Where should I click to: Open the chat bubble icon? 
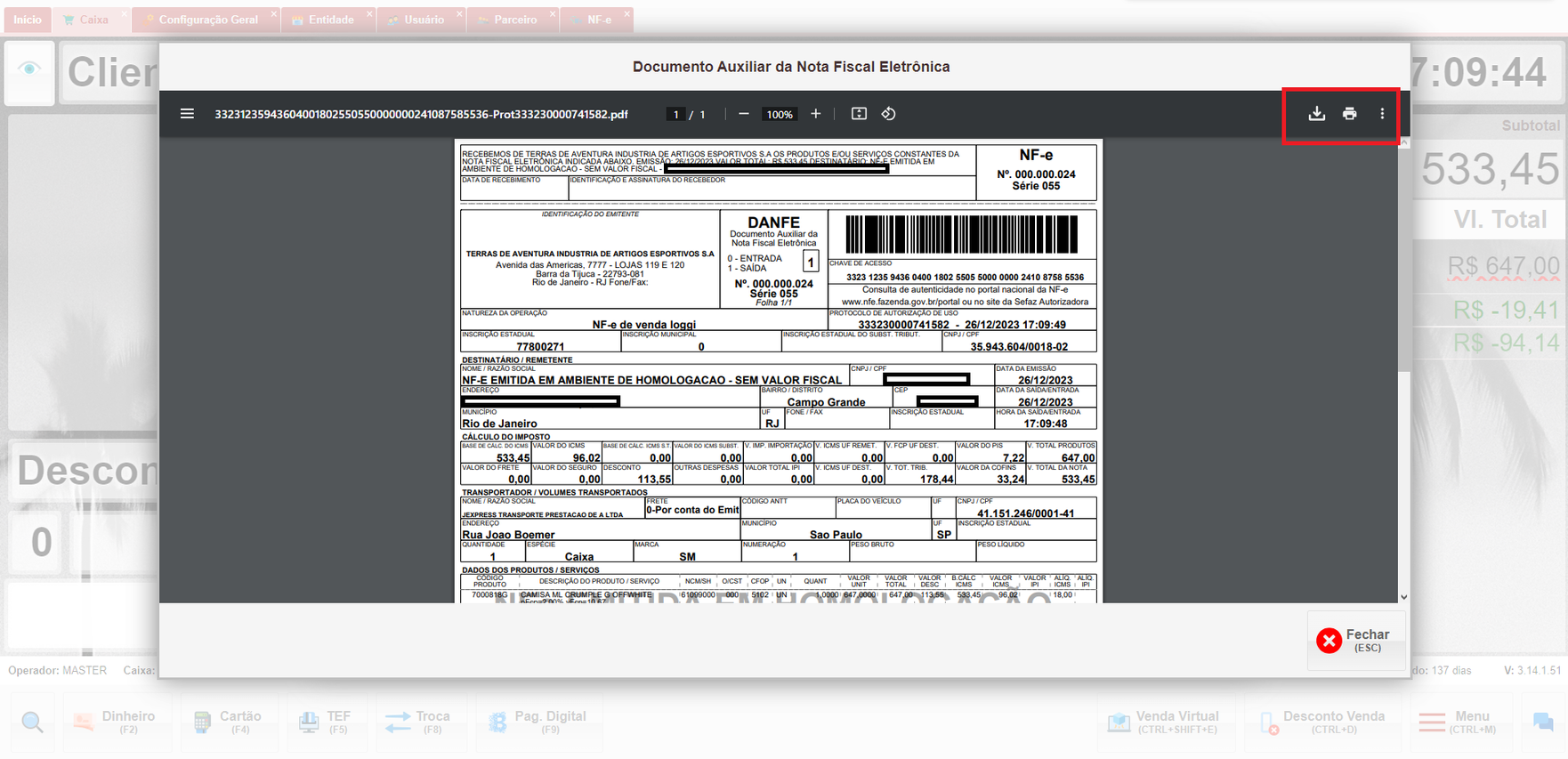click(x=1542, y=722)
